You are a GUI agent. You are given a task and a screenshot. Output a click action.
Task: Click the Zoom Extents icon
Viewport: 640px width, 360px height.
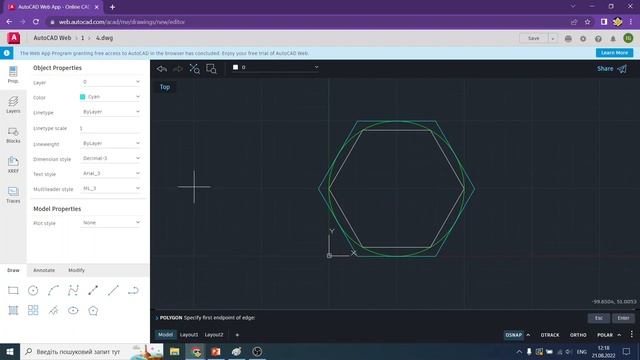[x=194, y=69]
